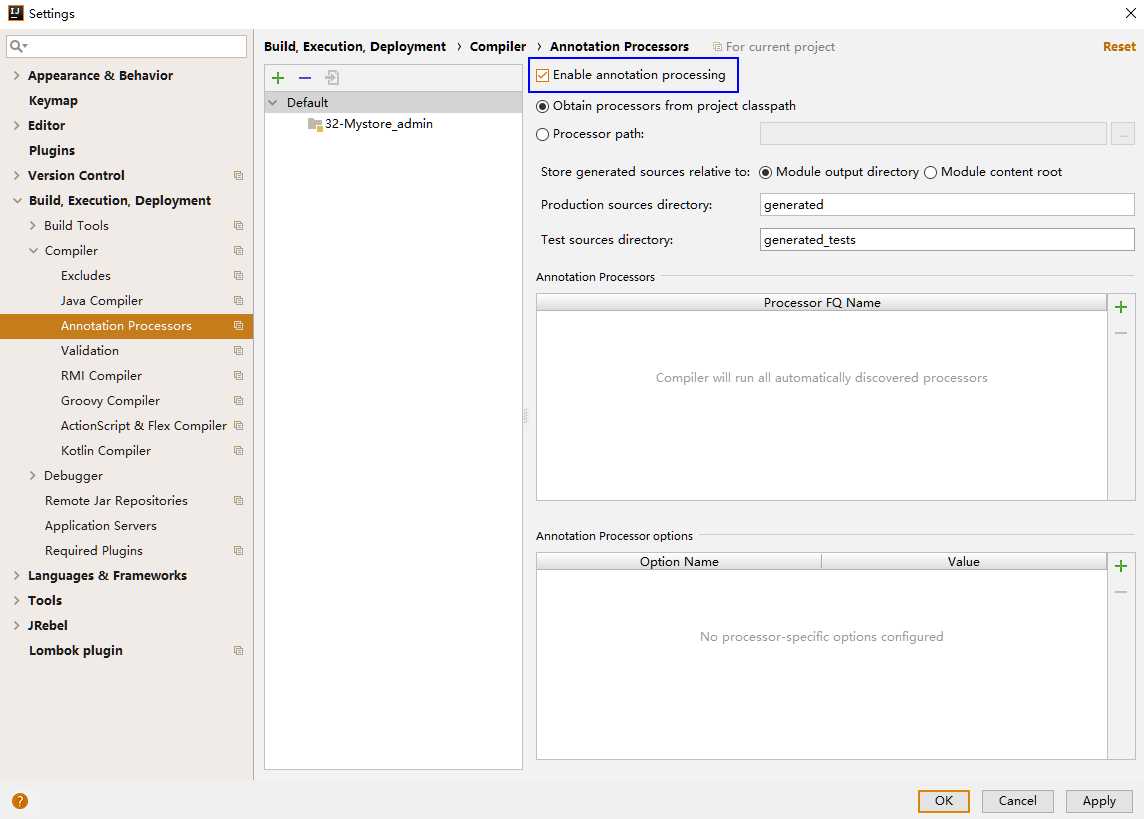Click project-level icon next to Java Compiler
Screen dimensions: 1144x819
click(238, 300)
